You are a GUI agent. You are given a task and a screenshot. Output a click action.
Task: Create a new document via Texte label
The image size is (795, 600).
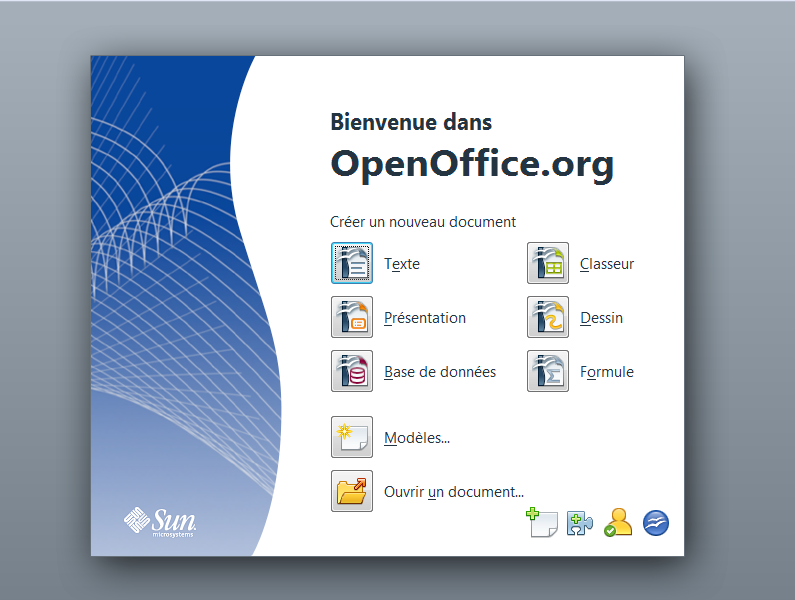click(x=402, y=265)
